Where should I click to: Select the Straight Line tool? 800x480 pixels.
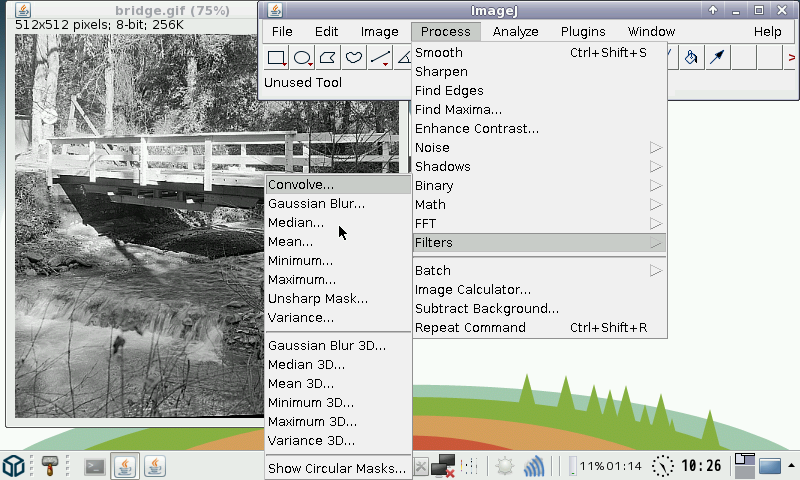point(380,57)
